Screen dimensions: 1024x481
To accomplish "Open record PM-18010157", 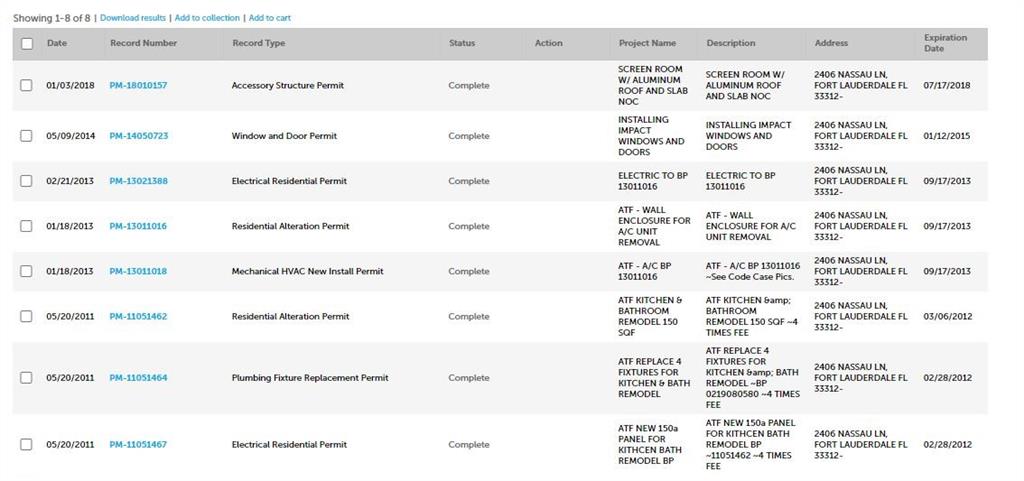I will pos(138,86).
